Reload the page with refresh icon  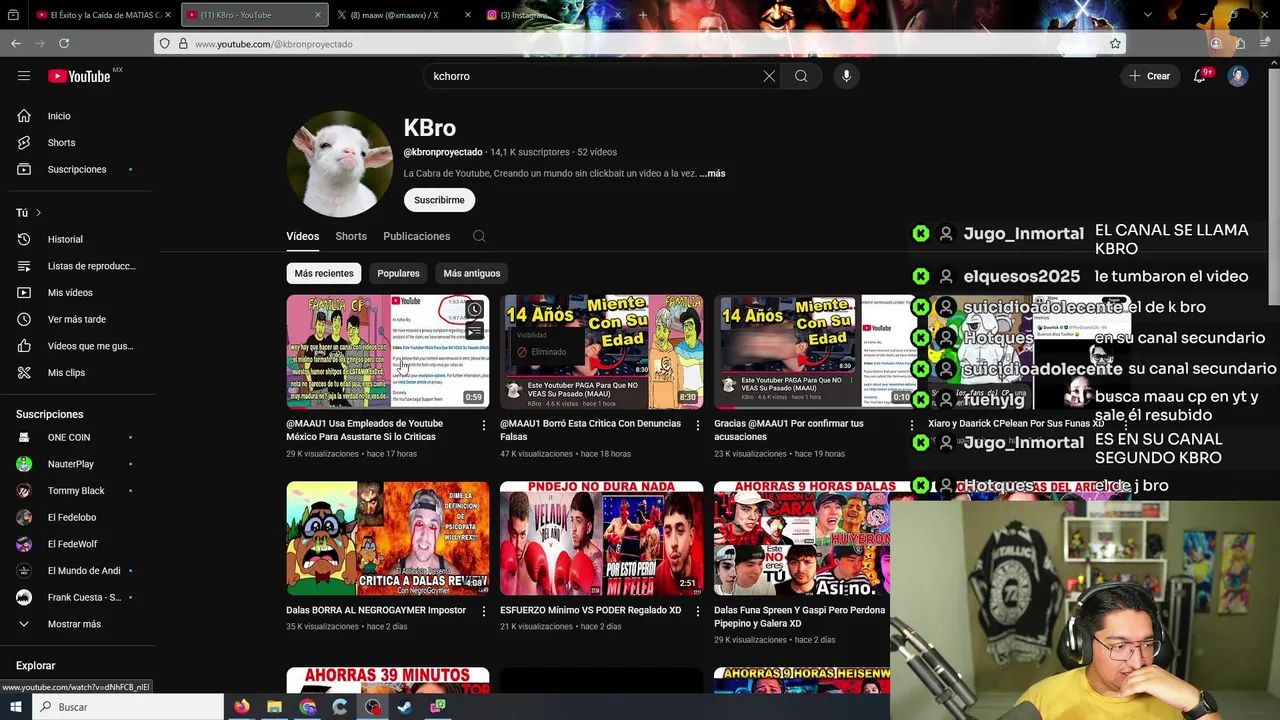[64, 43]
